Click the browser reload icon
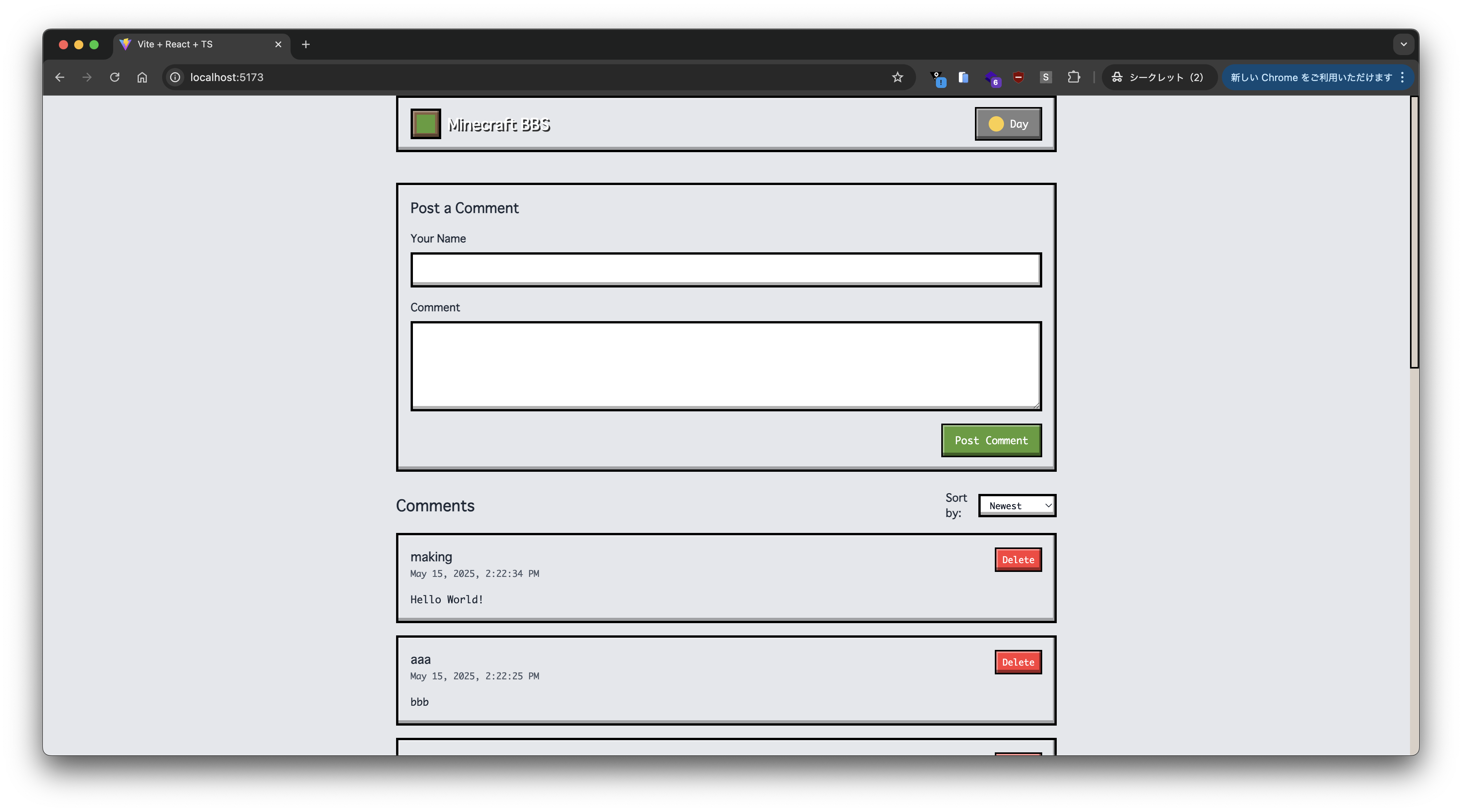 pyautogui.click(x=115, y=77)
